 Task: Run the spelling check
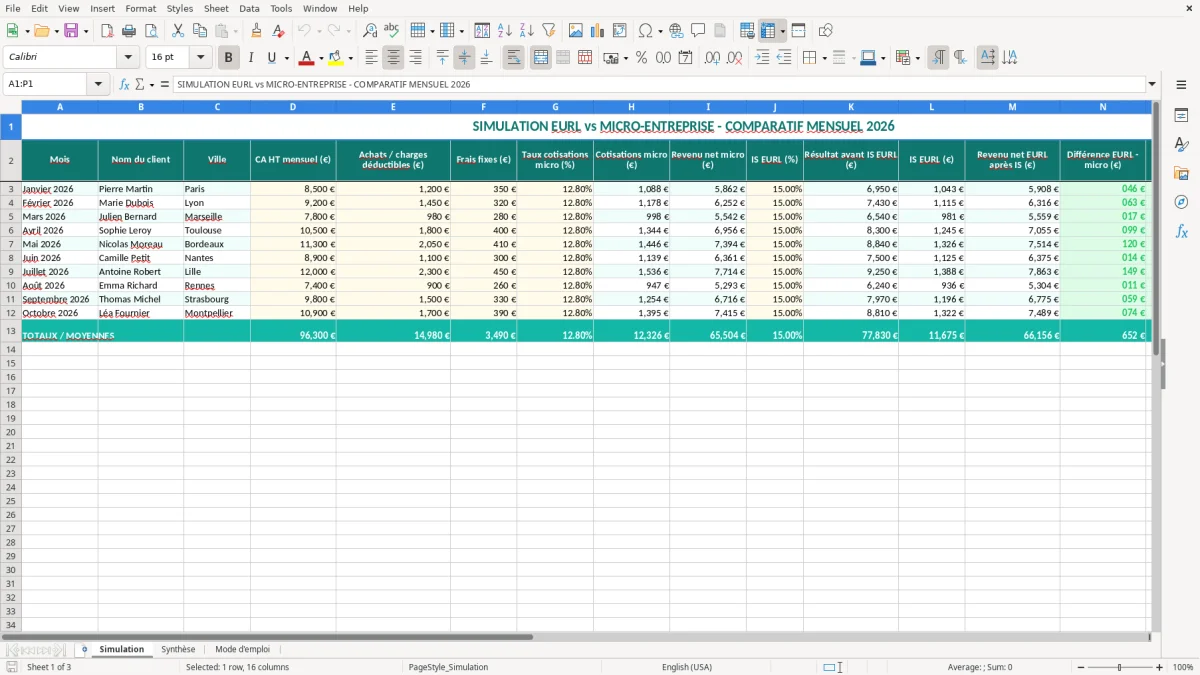coord(392,31)
